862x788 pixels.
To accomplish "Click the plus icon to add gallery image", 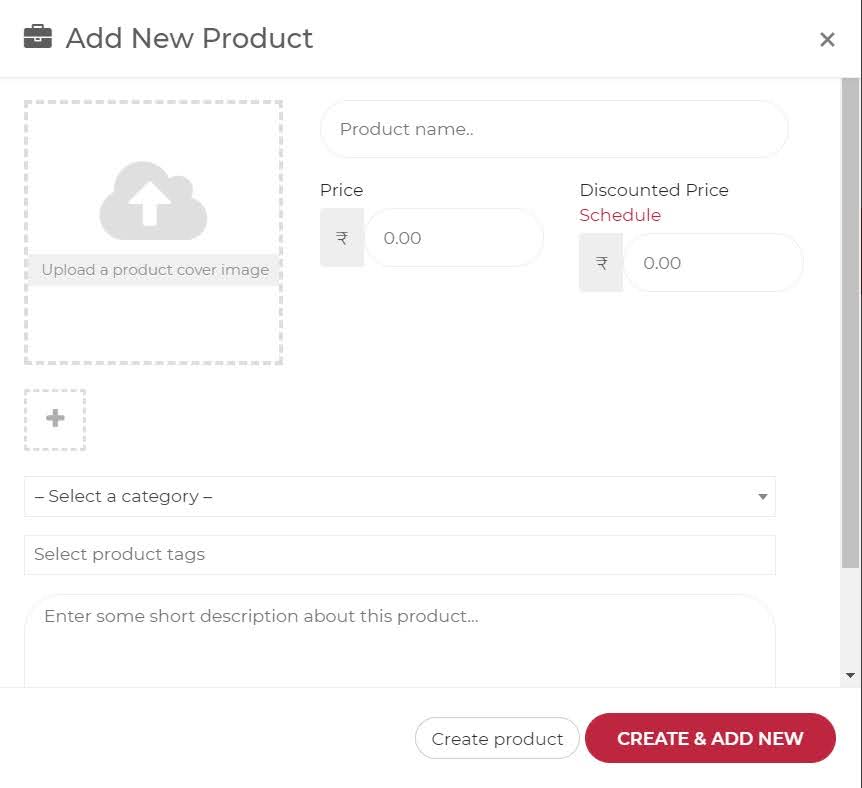I will point(55,419).
